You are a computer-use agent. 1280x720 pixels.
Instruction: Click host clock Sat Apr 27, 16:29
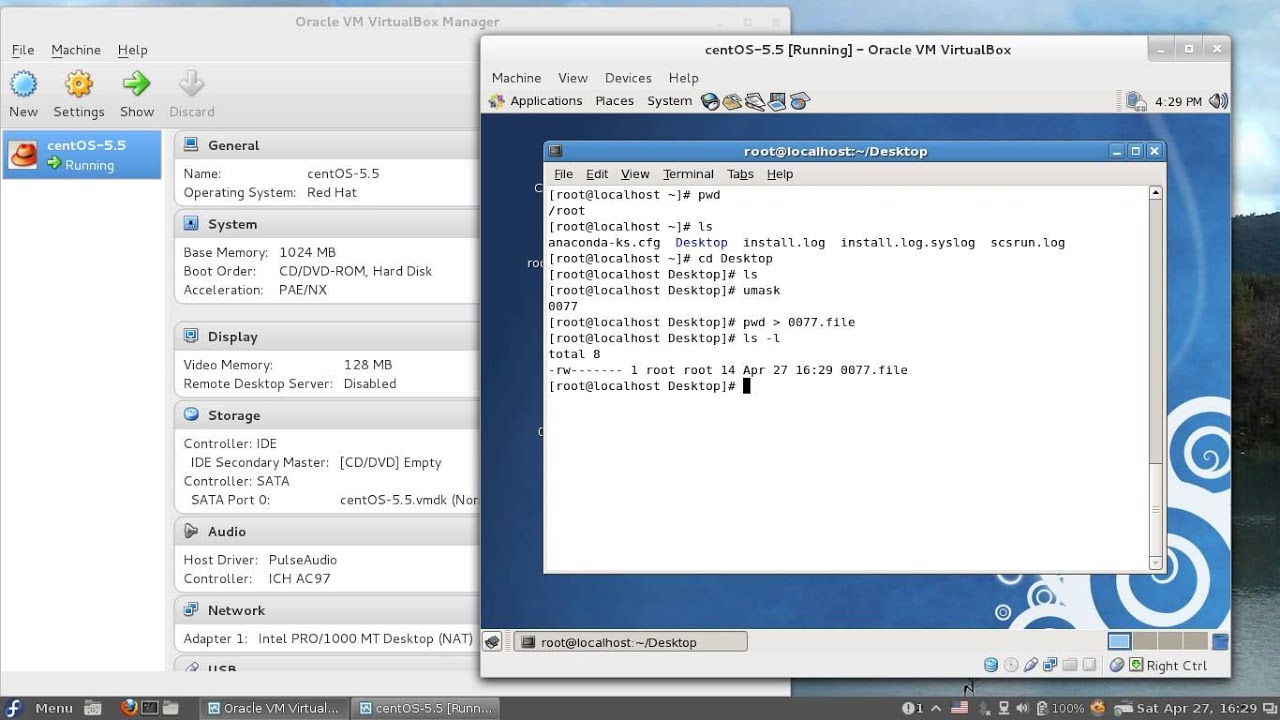click(1196, 708)
